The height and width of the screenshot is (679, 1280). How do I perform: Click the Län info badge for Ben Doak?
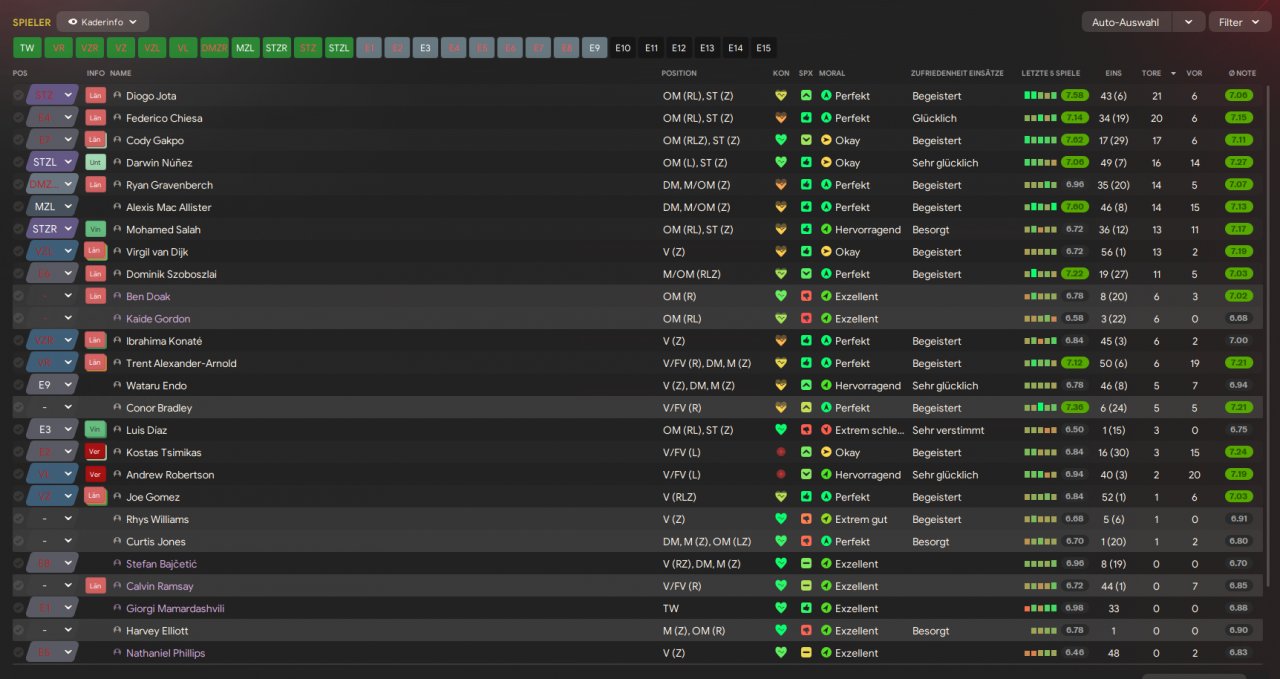tap(96, 297)
